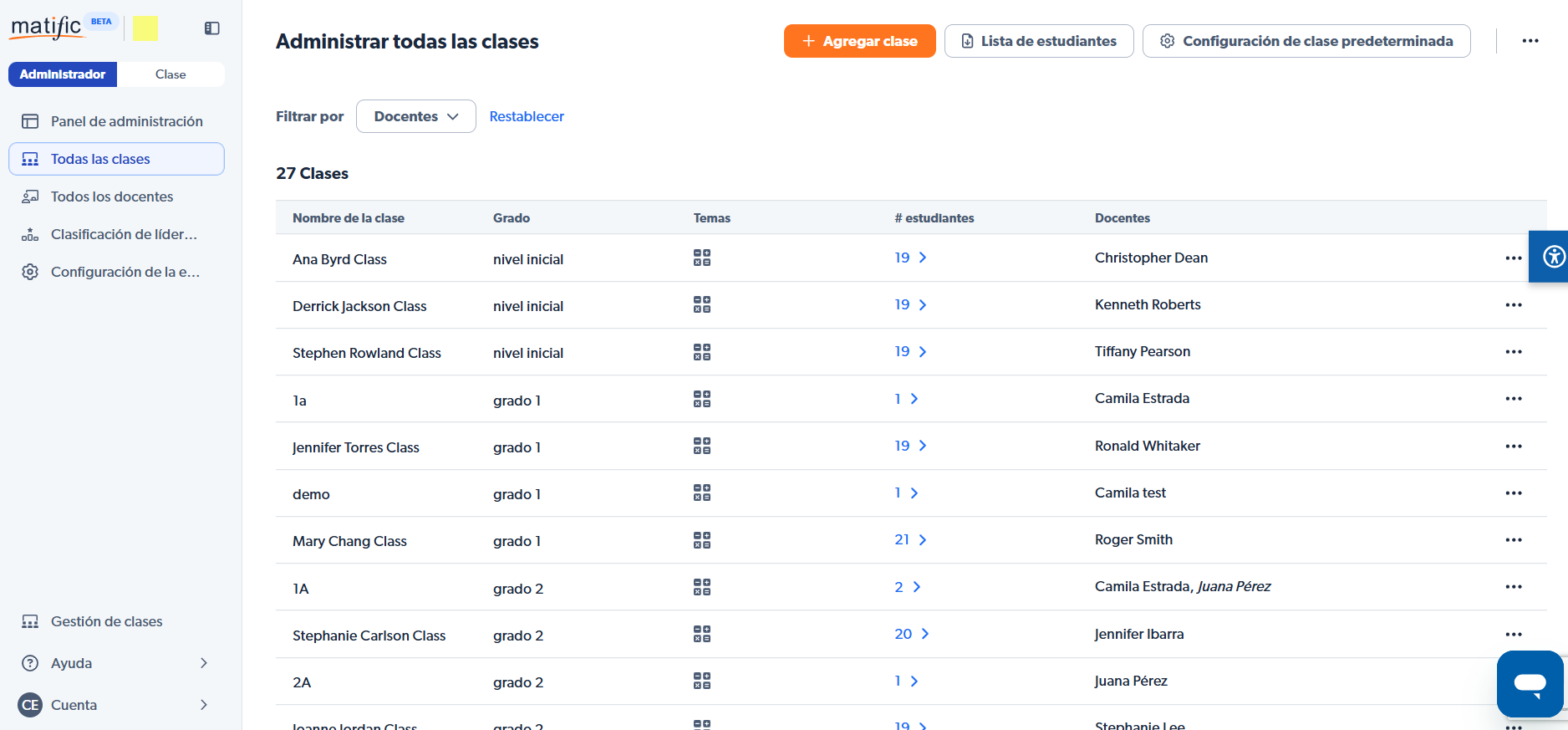Expand the Cuenta submenu
This screenshot has width=1568, height=730.
click(203, 705)
